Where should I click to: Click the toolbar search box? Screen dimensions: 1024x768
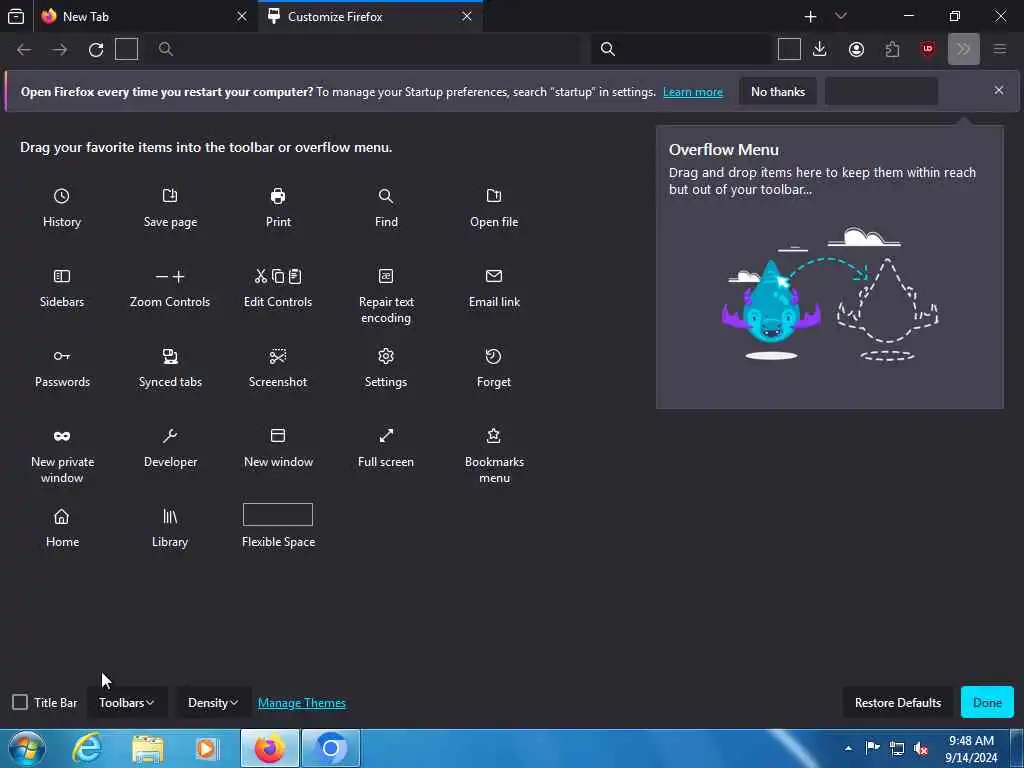680,49
